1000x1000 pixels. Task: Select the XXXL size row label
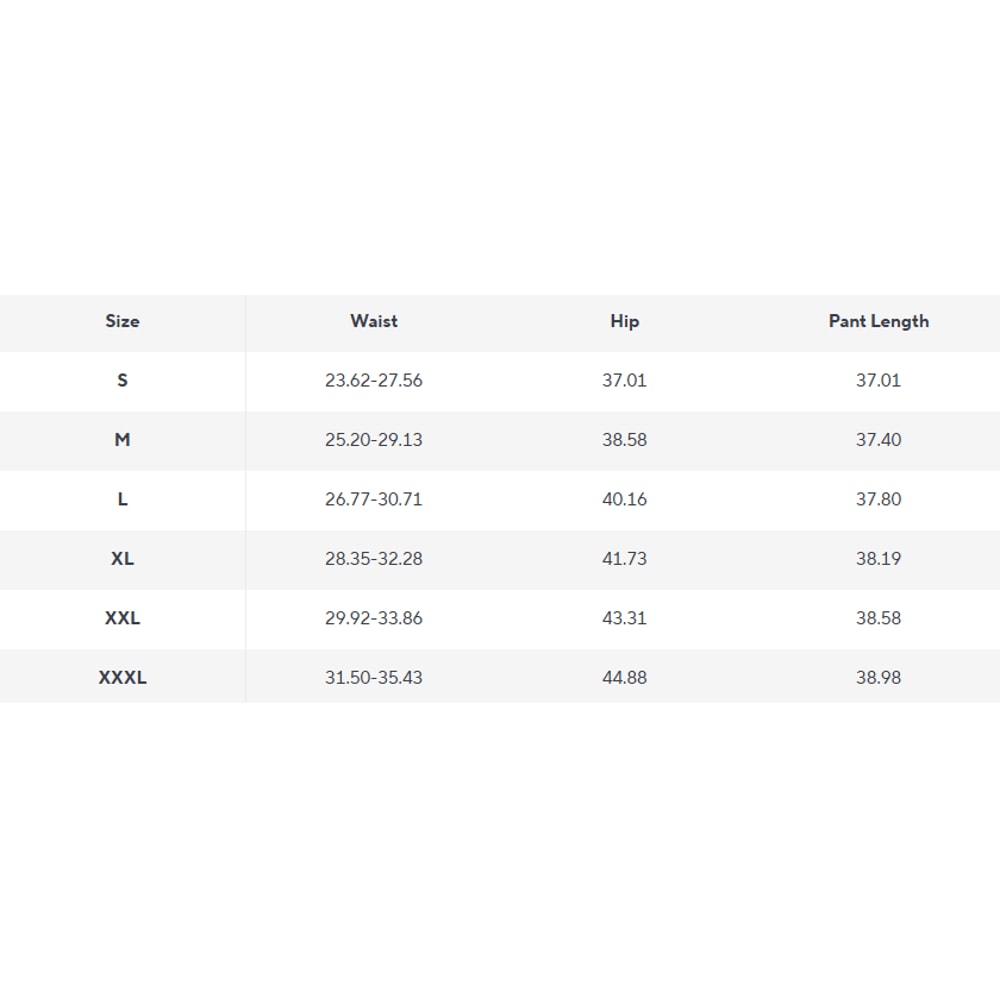point(122,677)
